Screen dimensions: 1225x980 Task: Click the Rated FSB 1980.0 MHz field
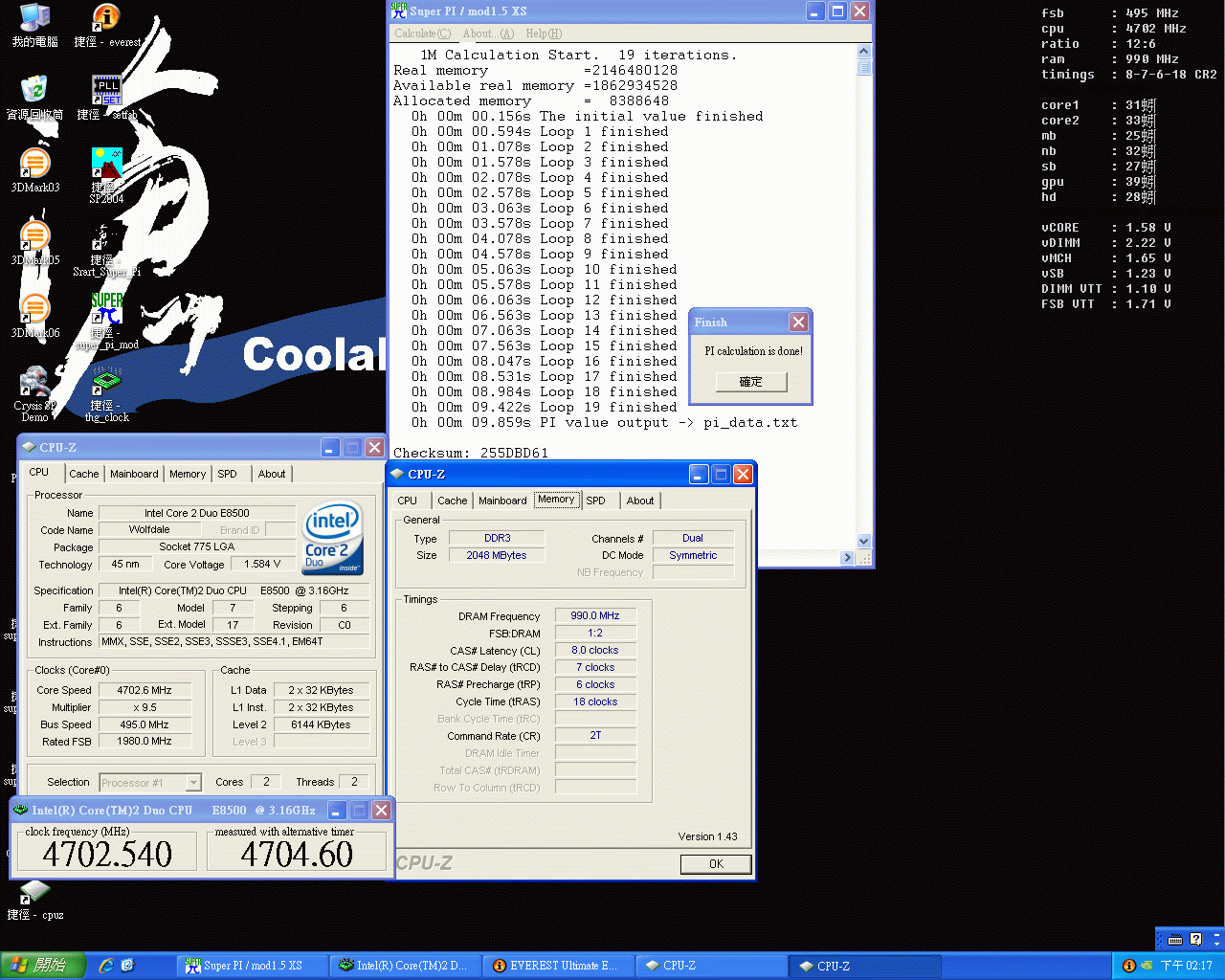145,742
